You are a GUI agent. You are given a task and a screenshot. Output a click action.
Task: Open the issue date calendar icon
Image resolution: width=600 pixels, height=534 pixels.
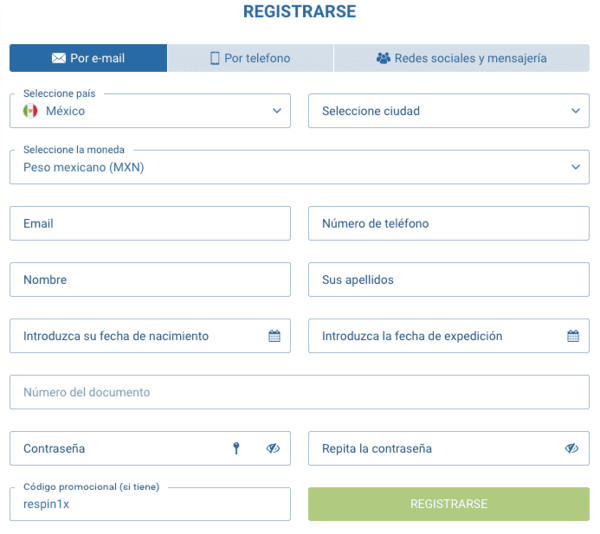pyautogui.click(x=573, y=336)
